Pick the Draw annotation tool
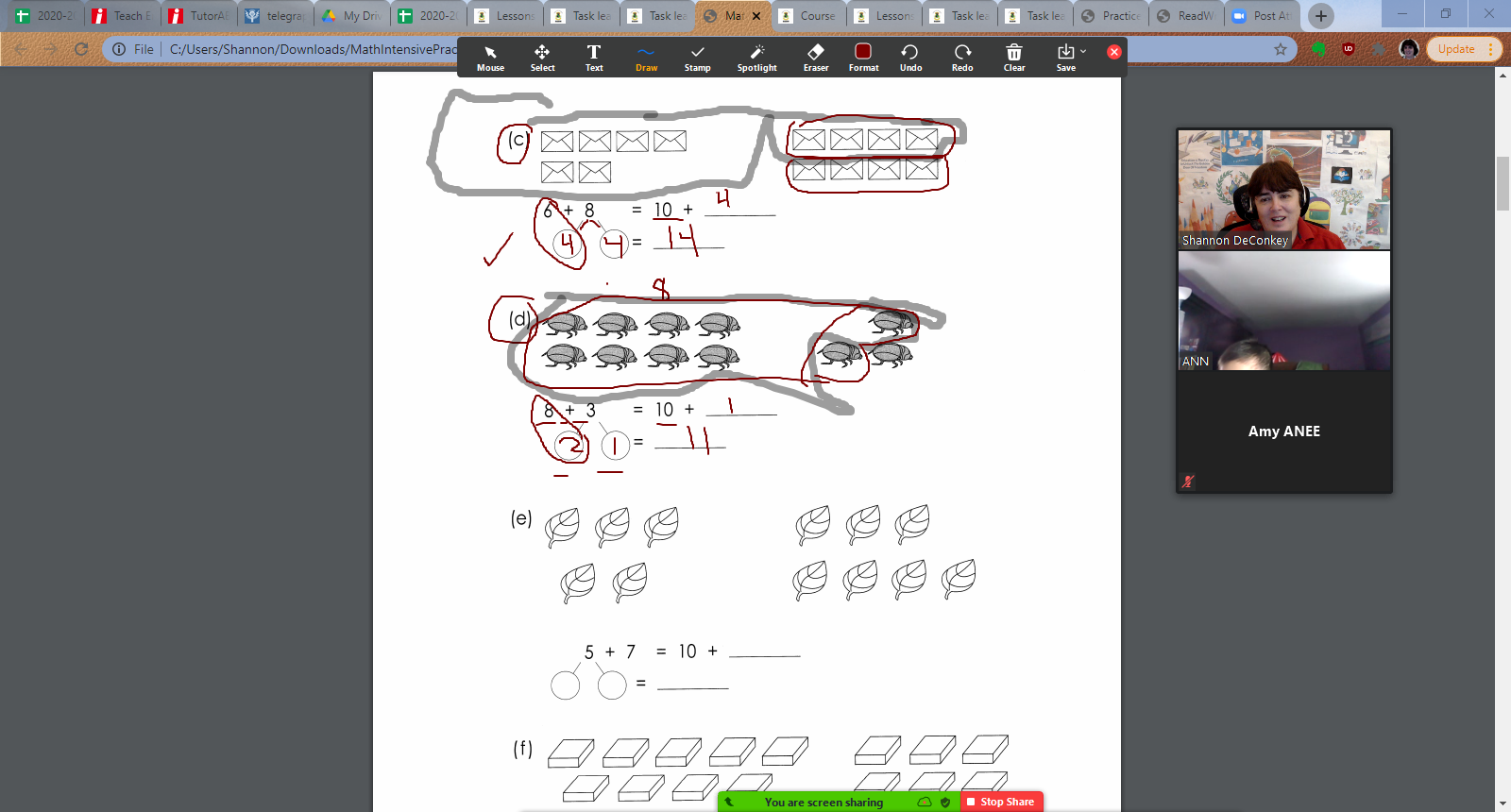The height and width of the screenshot is (812, 1511). pyautogui.click(x=646, y=58)
